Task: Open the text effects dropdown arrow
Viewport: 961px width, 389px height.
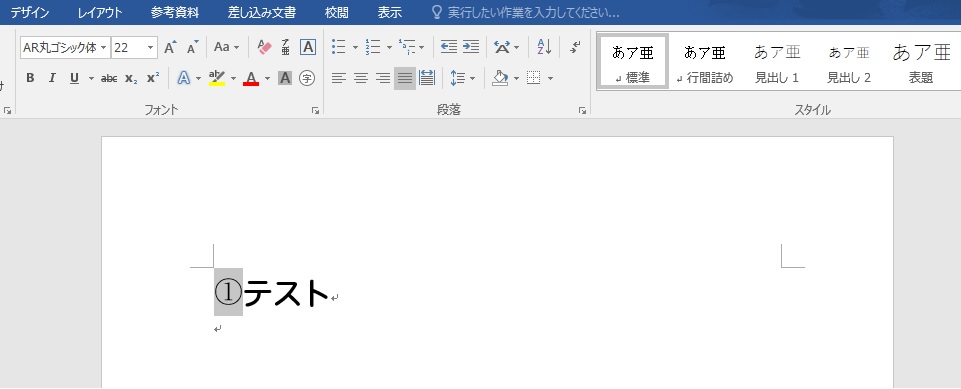Action: click(x=198, y=78)
